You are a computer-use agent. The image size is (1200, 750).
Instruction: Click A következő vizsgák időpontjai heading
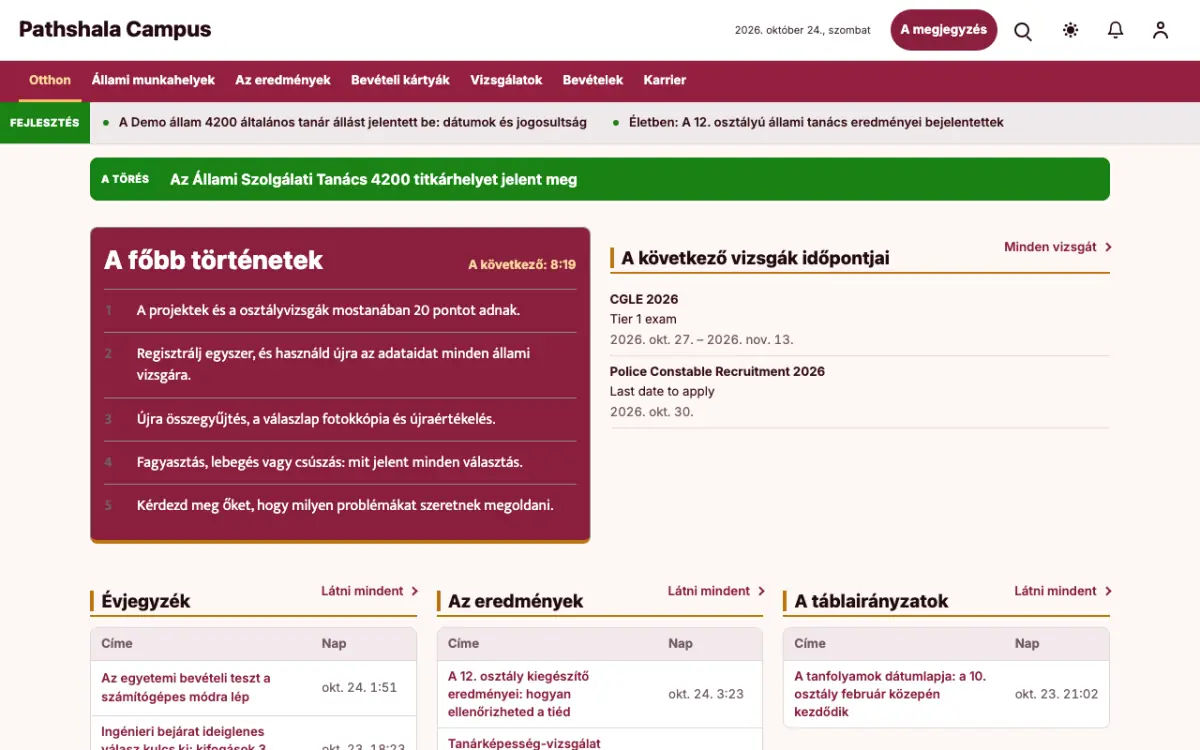click(755, 258)
